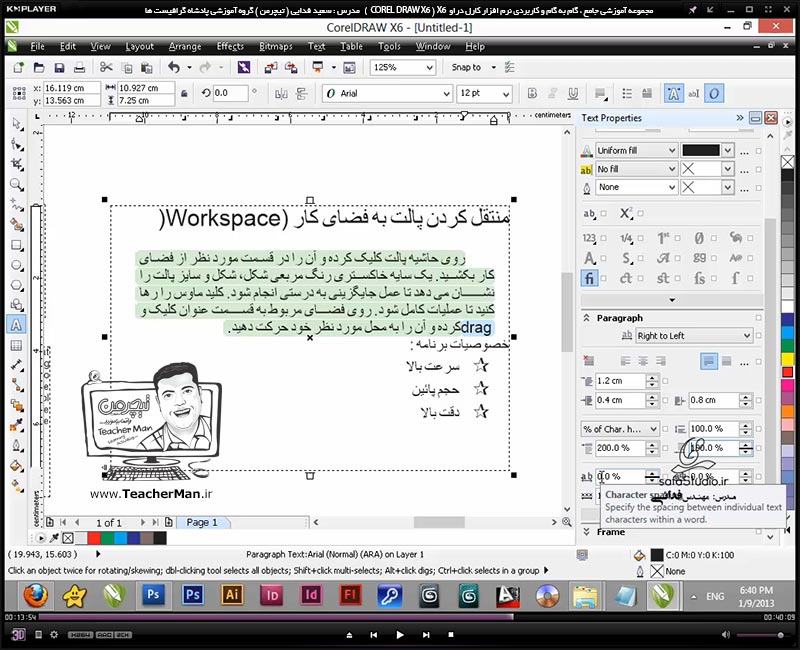This screenshot has height=650, width=800.
Task: Select the Table tool
Action: coord(17,345)
